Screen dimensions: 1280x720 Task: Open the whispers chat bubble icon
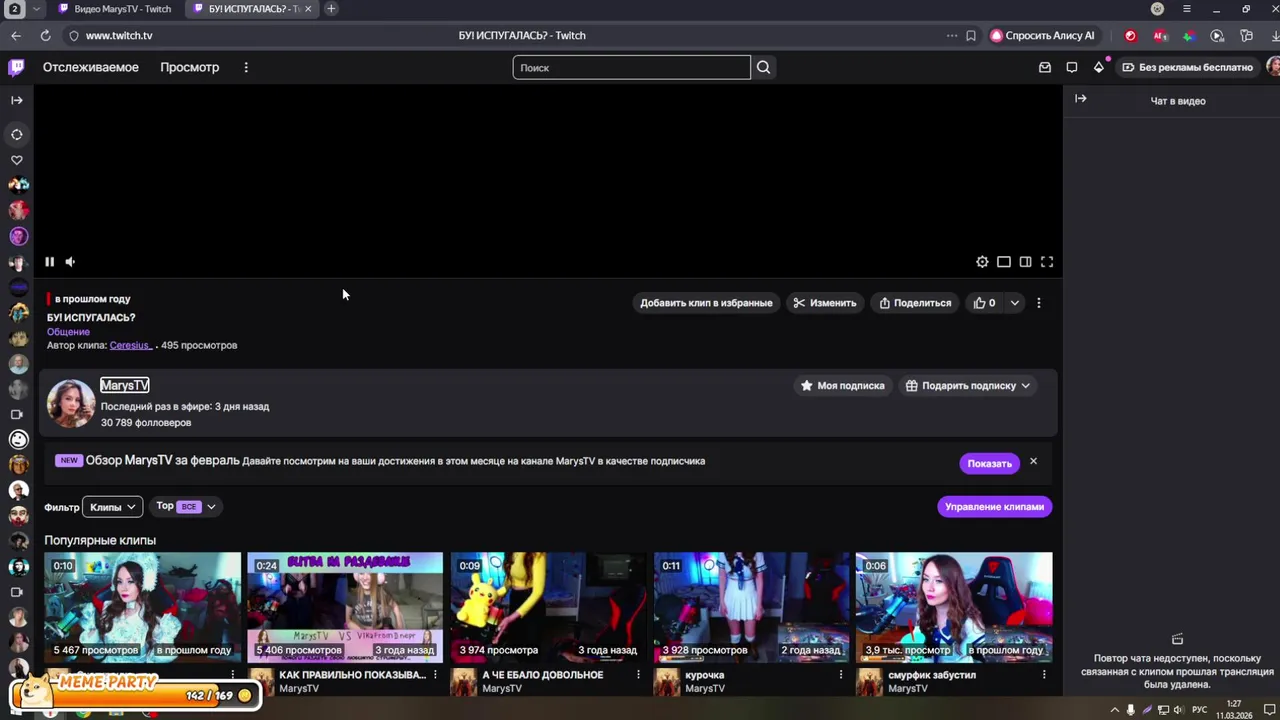1072,67
